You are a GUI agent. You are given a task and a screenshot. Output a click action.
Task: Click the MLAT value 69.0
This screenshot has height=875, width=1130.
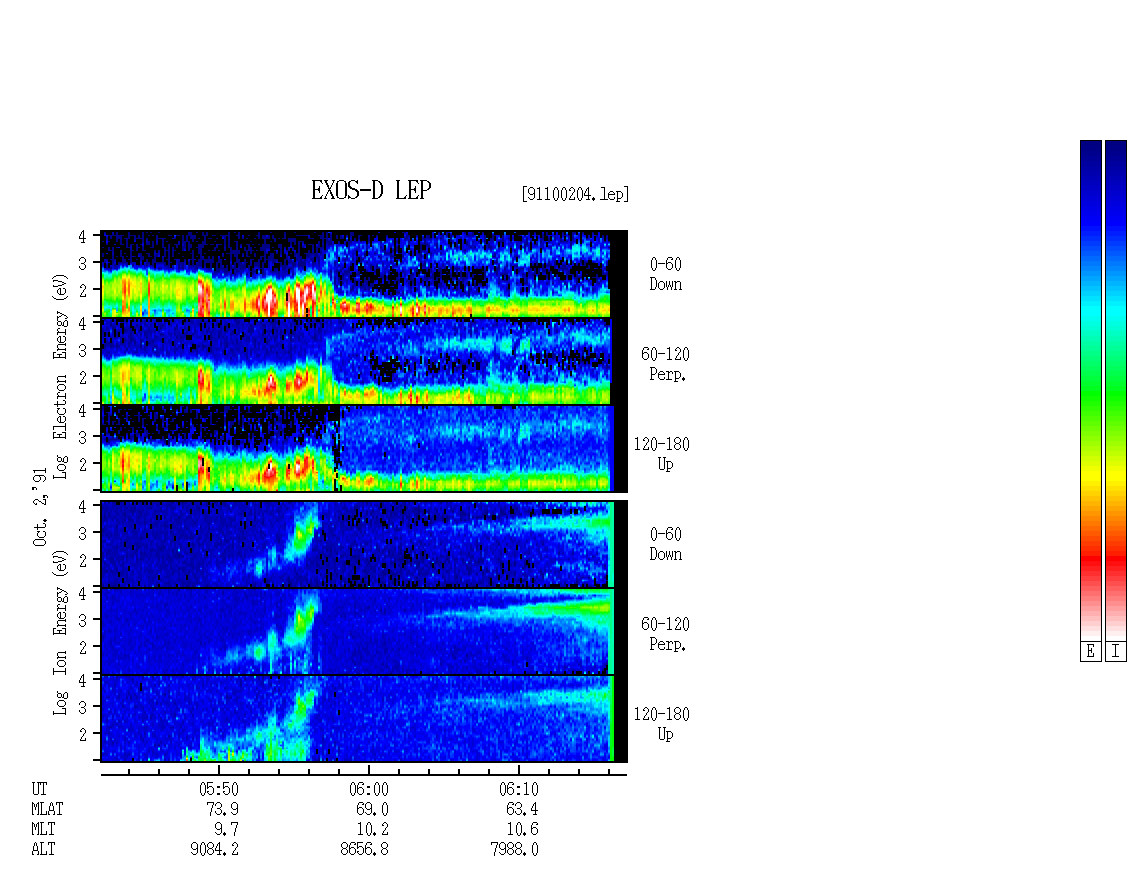pyautogui.click(x=373, y=809)
